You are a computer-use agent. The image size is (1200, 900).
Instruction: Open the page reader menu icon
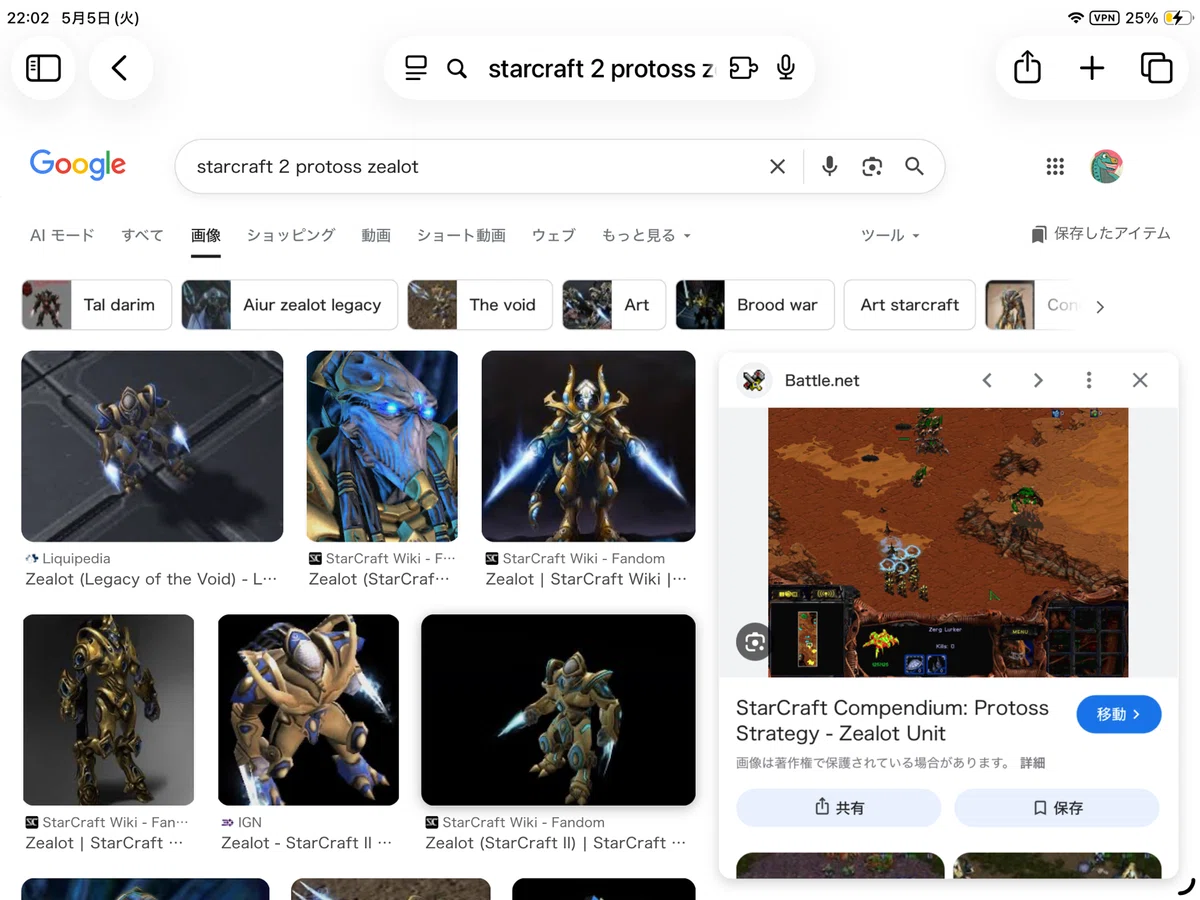point(416,68)
